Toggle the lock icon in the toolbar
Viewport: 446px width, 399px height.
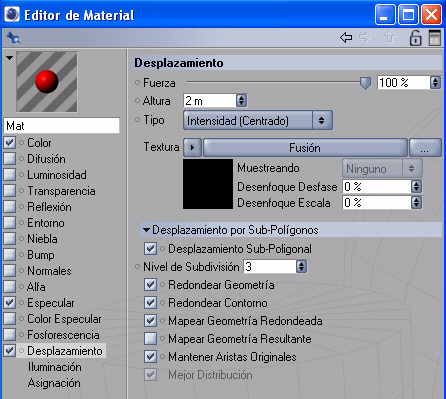click(415, 38)
